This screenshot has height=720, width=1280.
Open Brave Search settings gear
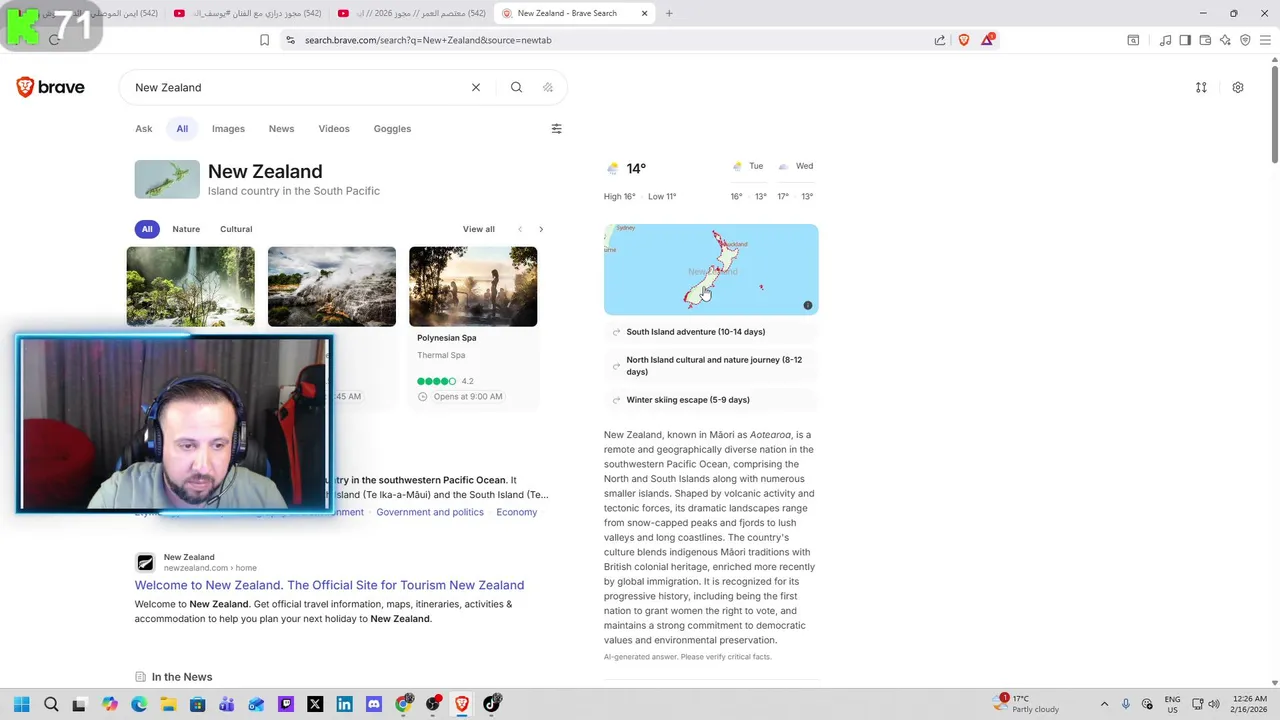pyautogui.click(x=1238, y=87)
